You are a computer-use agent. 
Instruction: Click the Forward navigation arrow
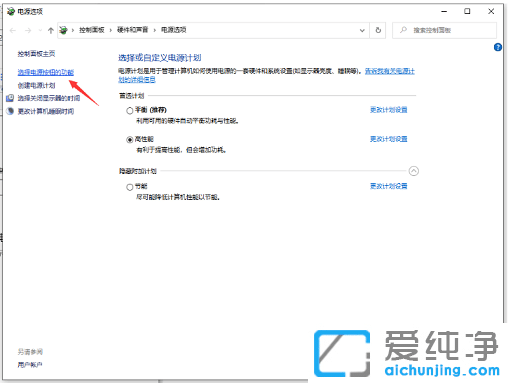[28, 30]
